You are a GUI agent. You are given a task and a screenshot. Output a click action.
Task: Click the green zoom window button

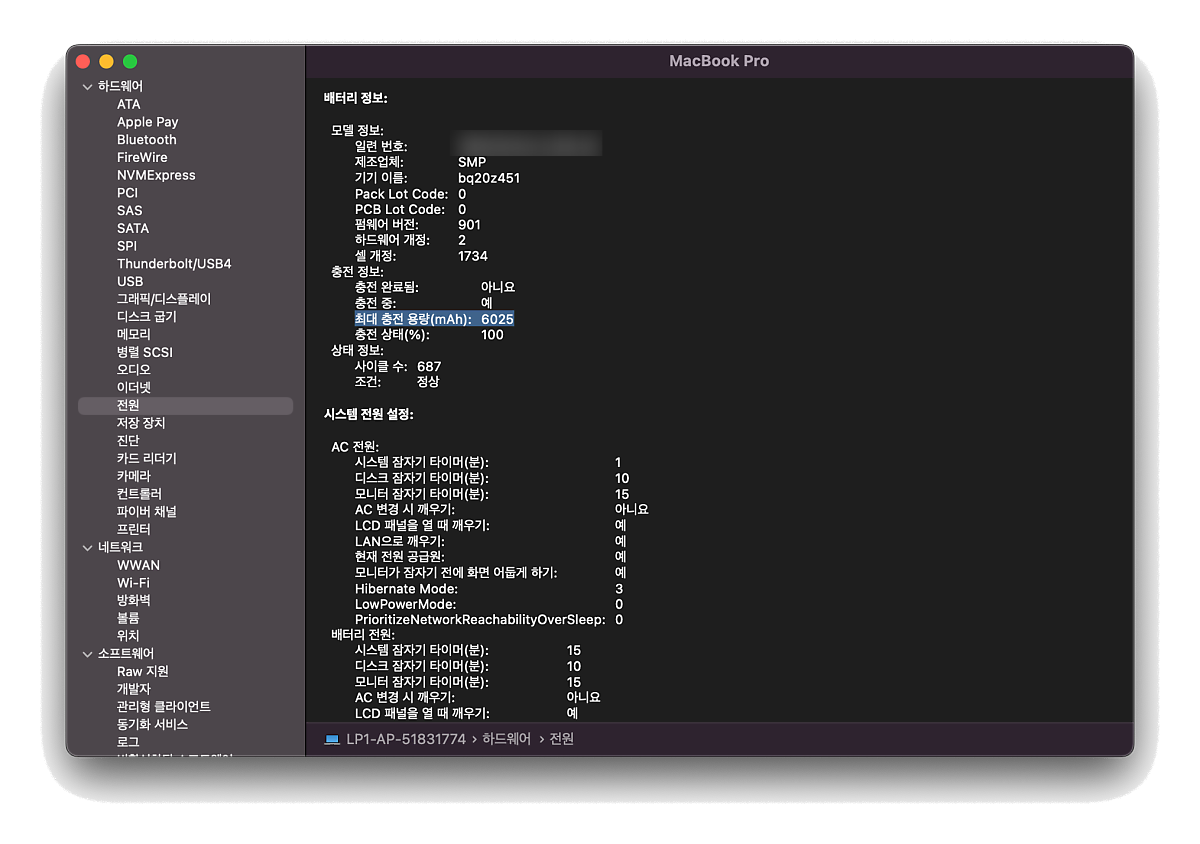(x=130, y=62)
